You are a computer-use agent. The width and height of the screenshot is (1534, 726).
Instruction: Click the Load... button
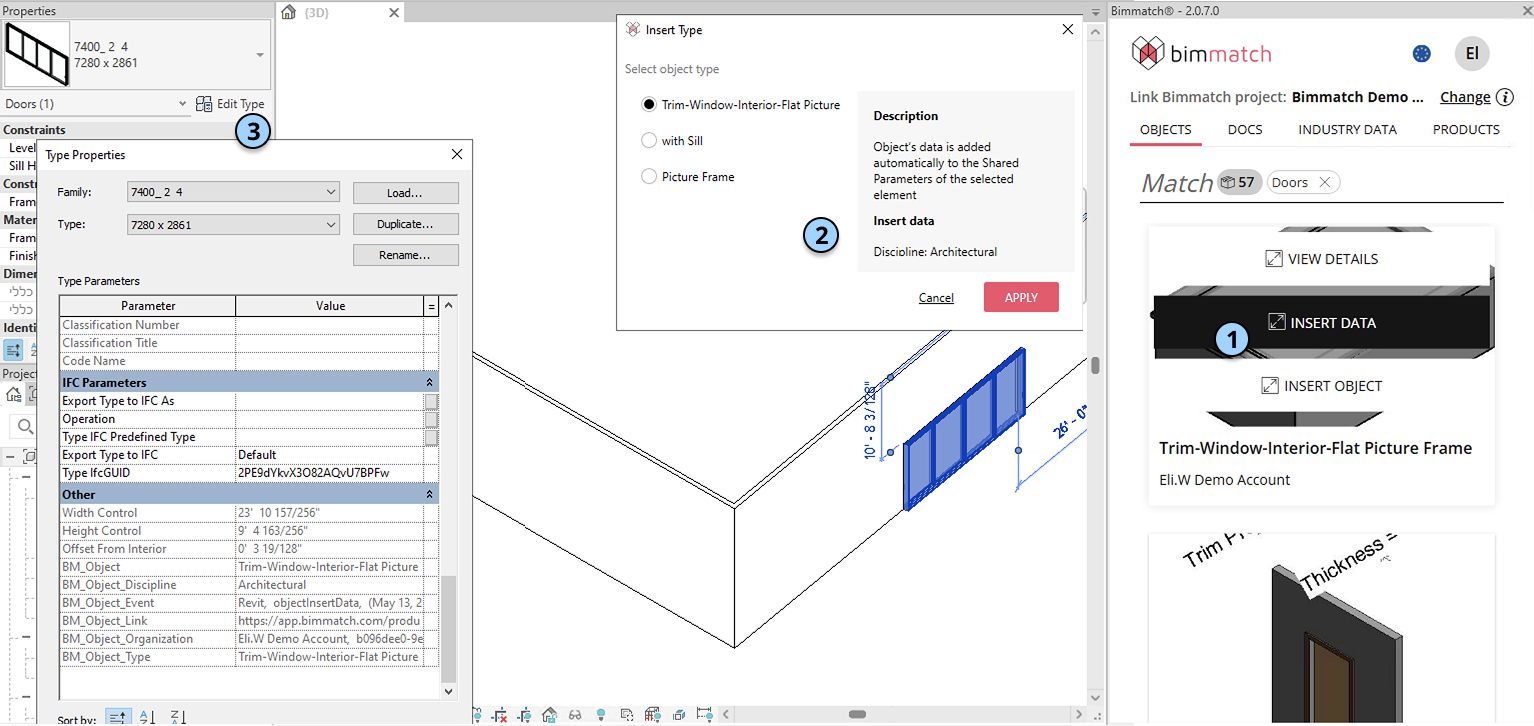pyautogui.click(x=405, y=193)
